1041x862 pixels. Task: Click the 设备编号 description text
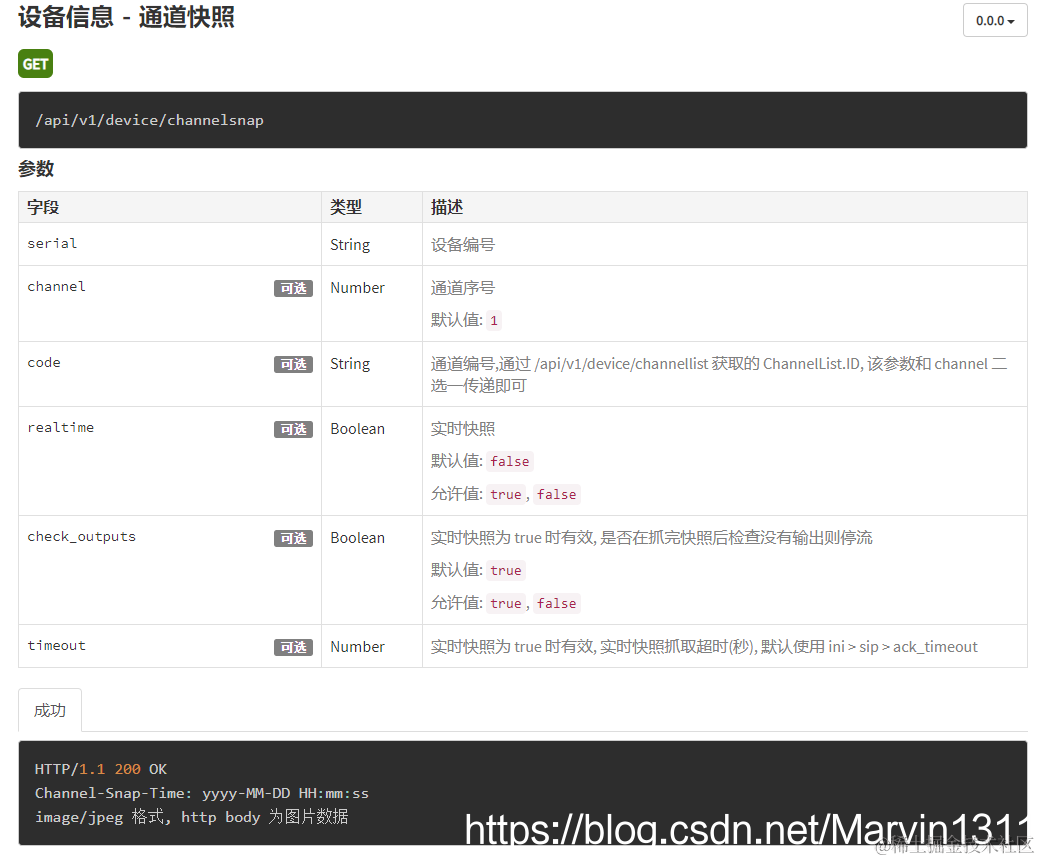coord(463,245)
